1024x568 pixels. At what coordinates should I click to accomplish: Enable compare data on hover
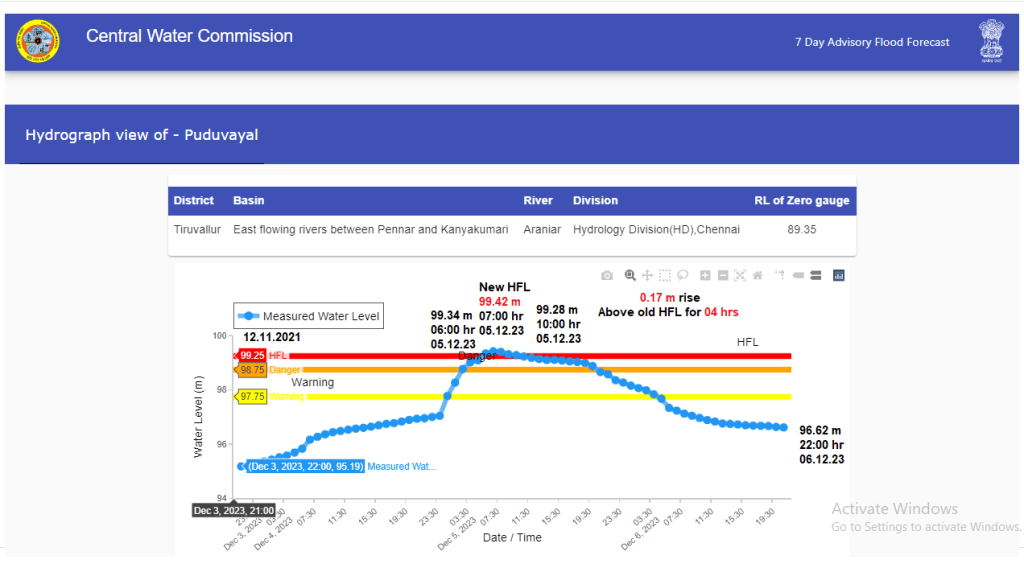point(816,275)
